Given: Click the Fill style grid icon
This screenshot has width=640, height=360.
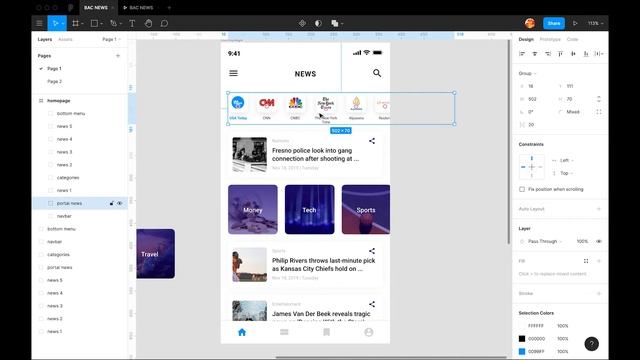Looking at the screenshot, I should (586, 261).
